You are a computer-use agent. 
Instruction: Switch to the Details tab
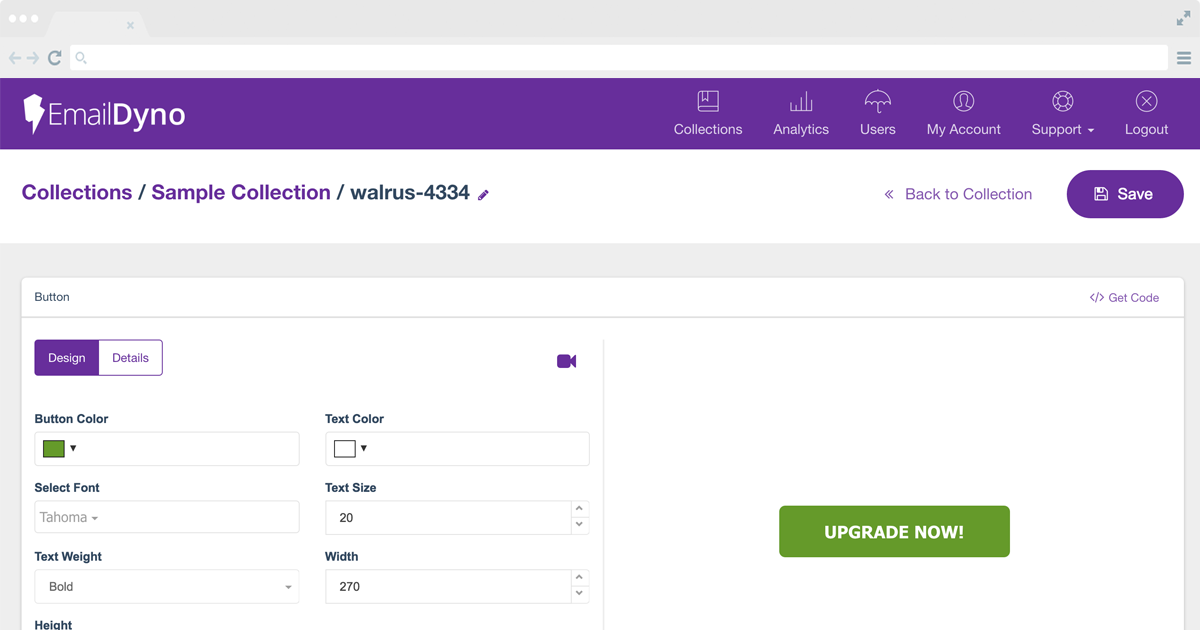pyautogui.click(x=130, y=358)
